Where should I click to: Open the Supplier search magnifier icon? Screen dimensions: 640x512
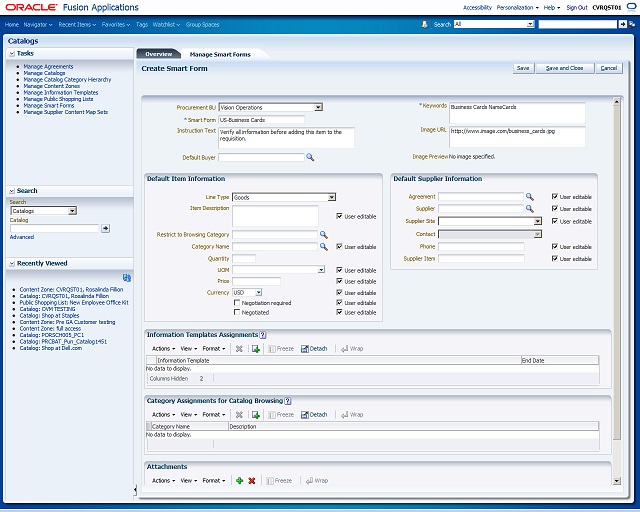(530, 209)
